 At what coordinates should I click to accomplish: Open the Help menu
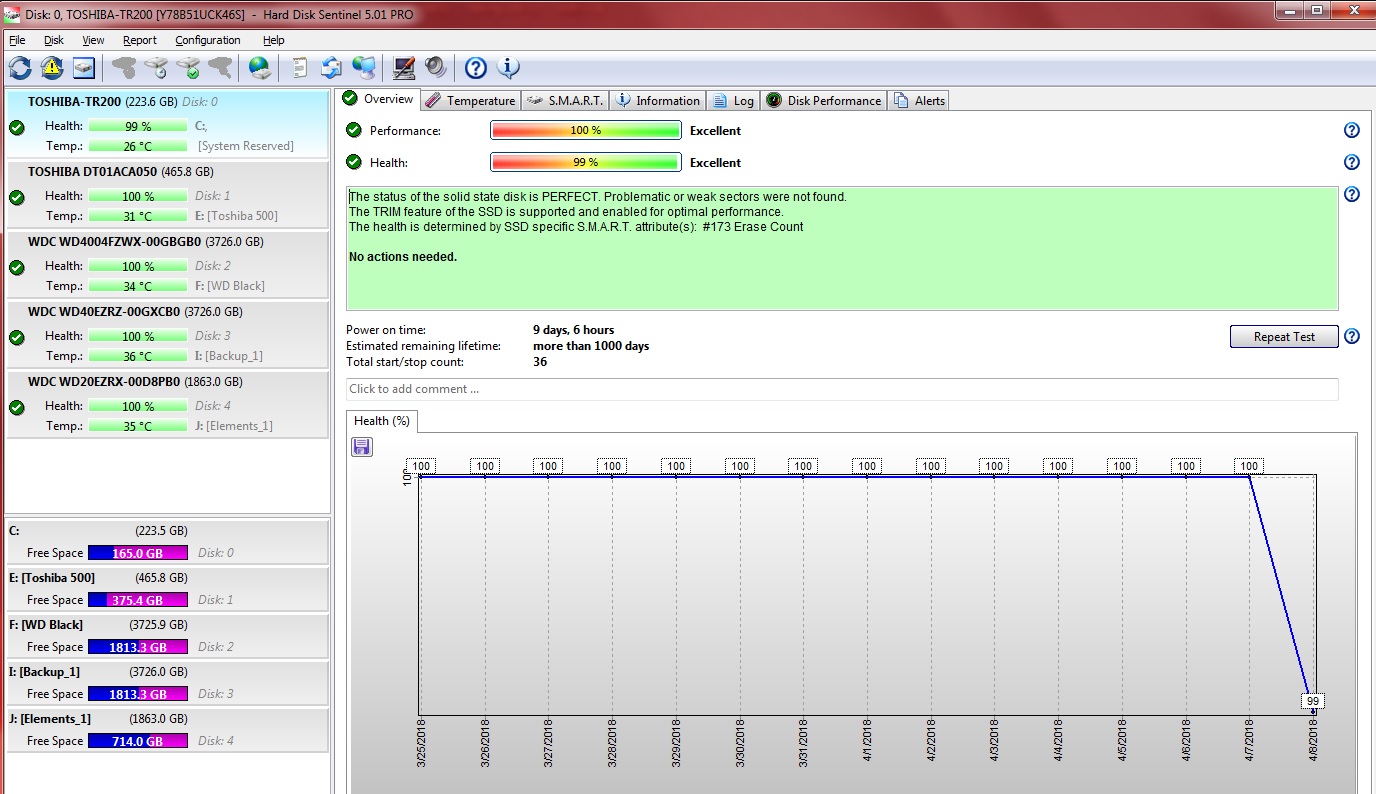coord(274,40)
